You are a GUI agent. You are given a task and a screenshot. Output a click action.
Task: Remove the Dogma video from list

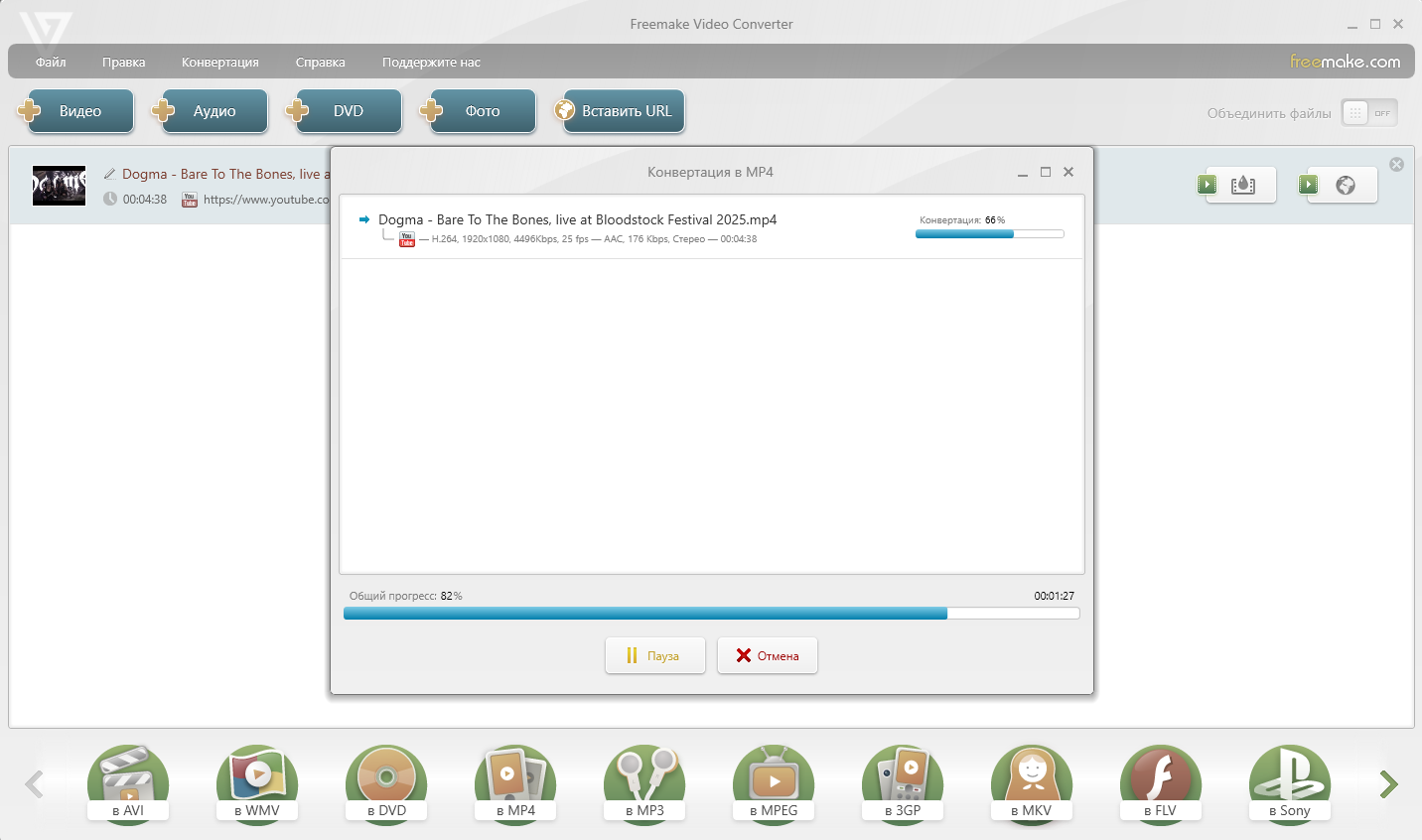tap(1396, 164)
